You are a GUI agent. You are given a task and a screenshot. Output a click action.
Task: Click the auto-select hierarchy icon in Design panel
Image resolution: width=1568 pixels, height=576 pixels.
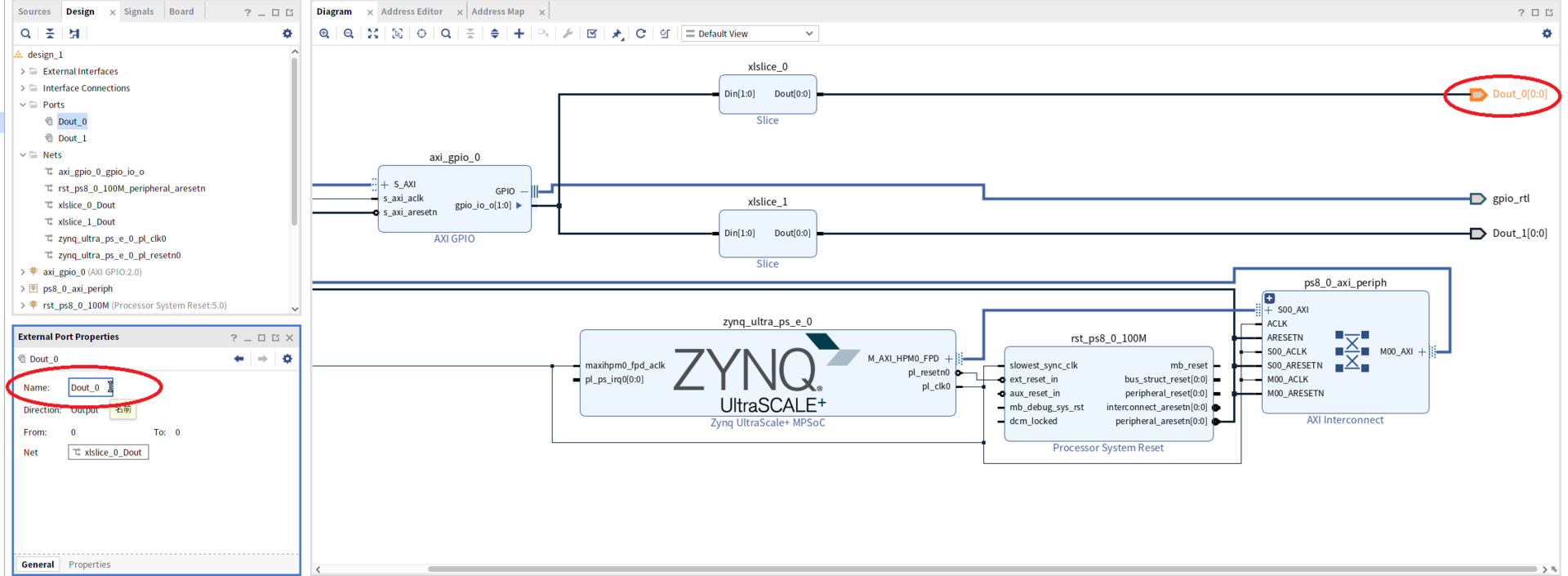(74, 33)
